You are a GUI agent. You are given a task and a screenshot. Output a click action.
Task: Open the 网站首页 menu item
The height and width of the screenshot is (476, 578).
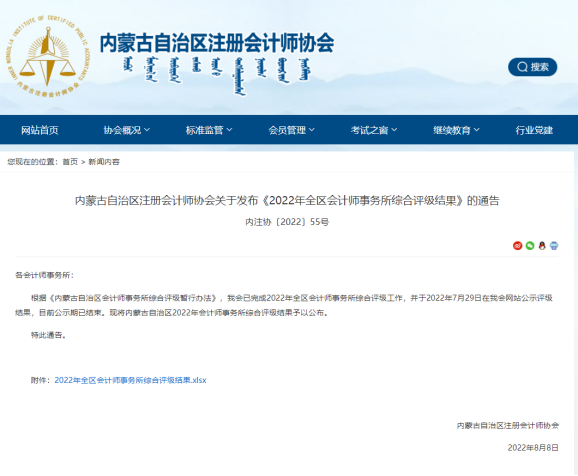click(x=40, y=130)
